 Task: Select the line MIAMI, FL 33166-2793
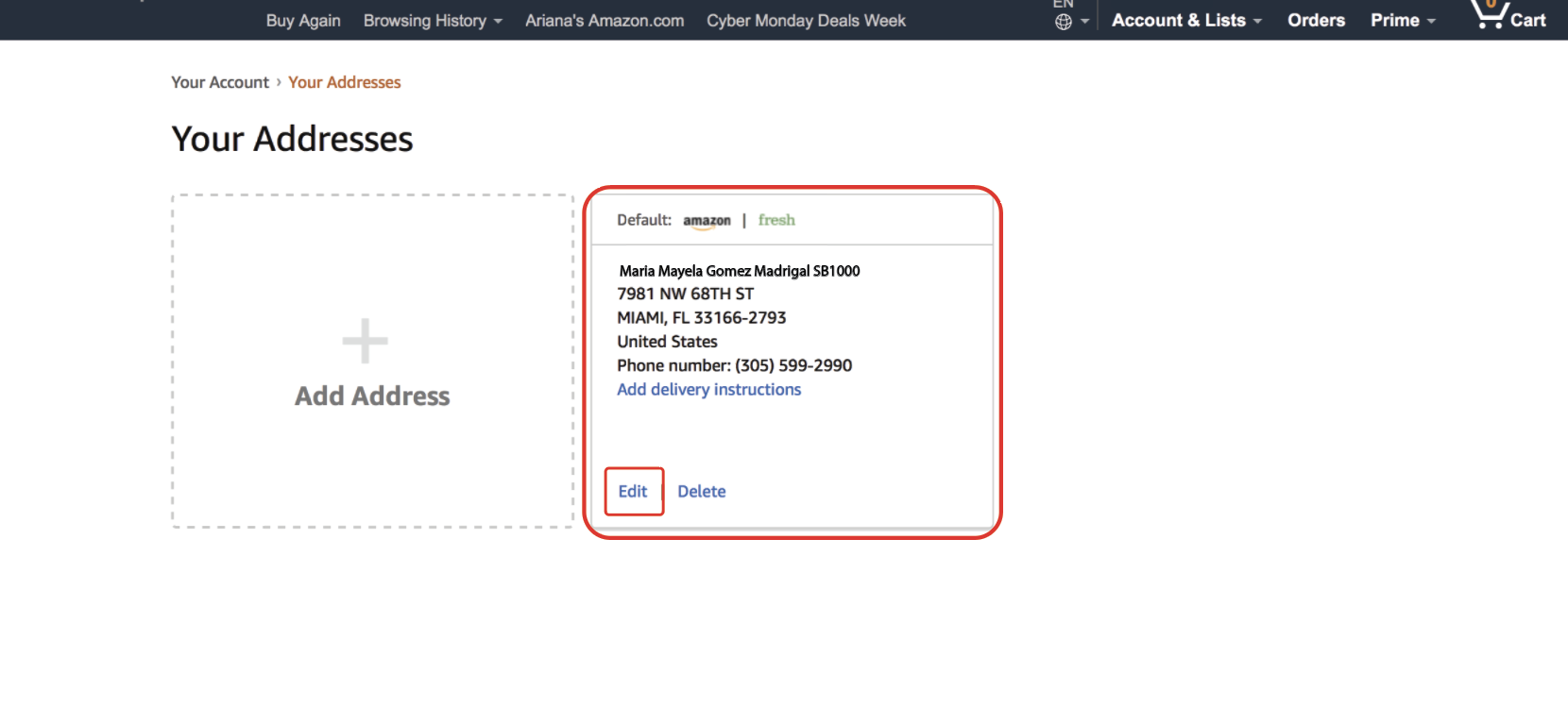pos(702,317)
